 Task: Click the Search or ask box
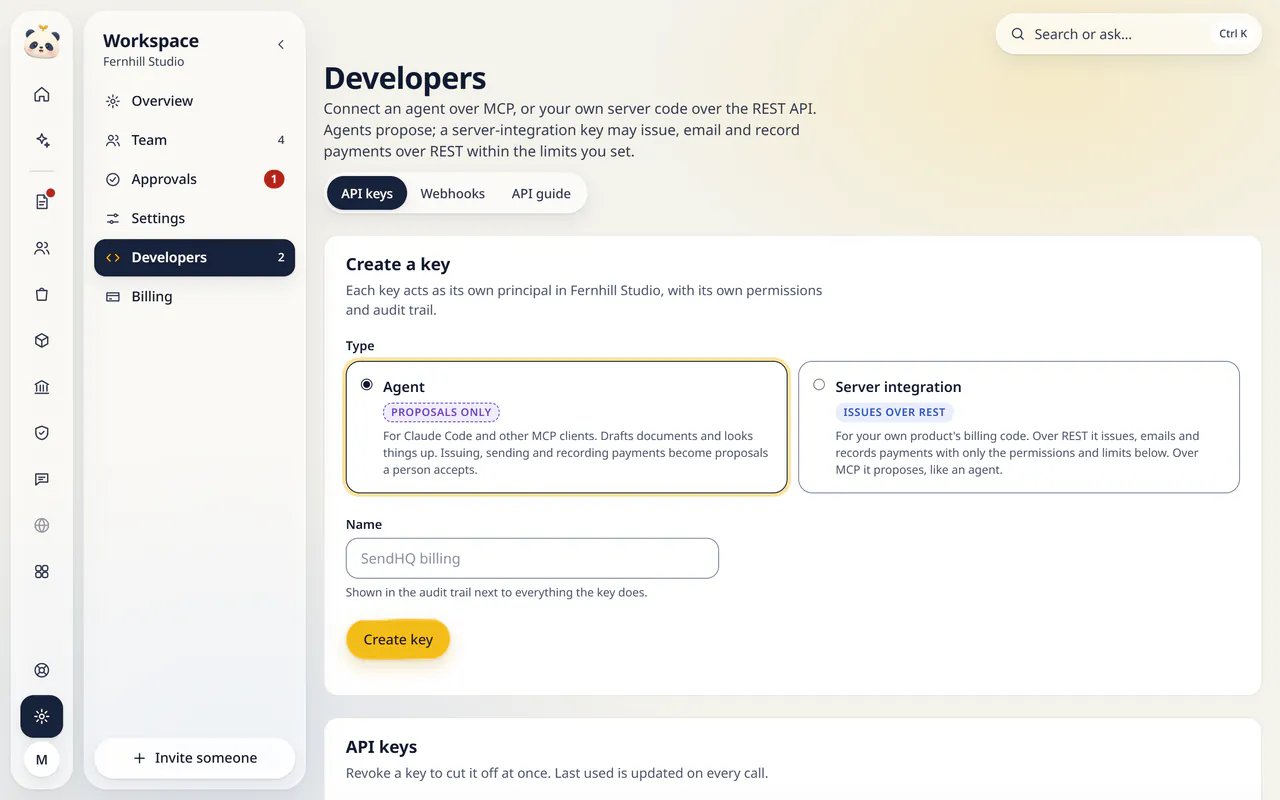coord(1129,34)
